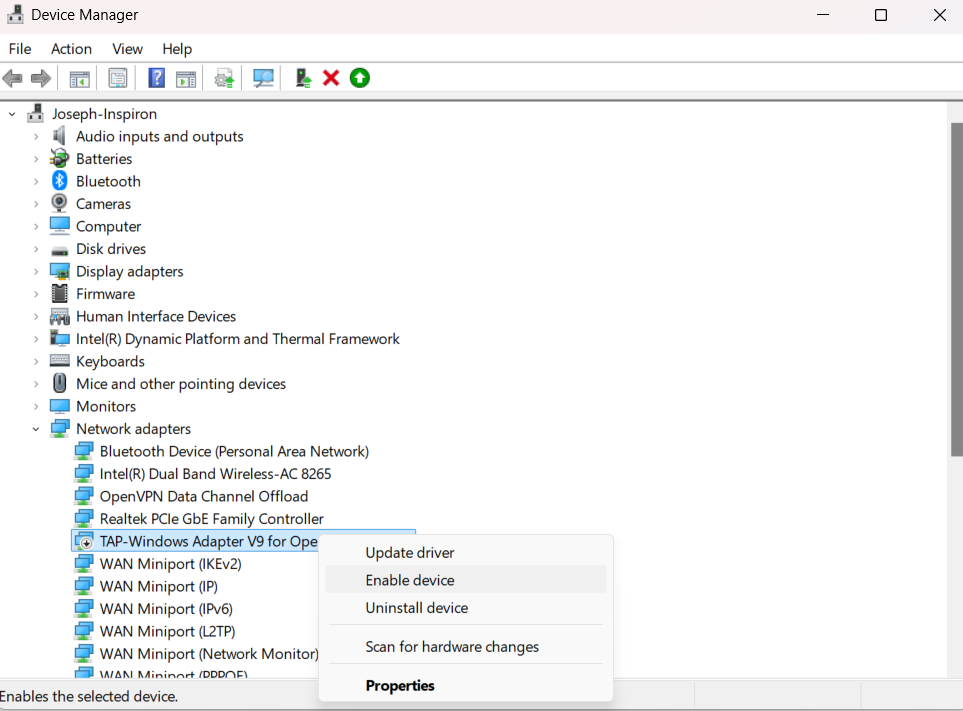
Task: Open the View menu
Action: pyautogui.click(x=127, y=49)
